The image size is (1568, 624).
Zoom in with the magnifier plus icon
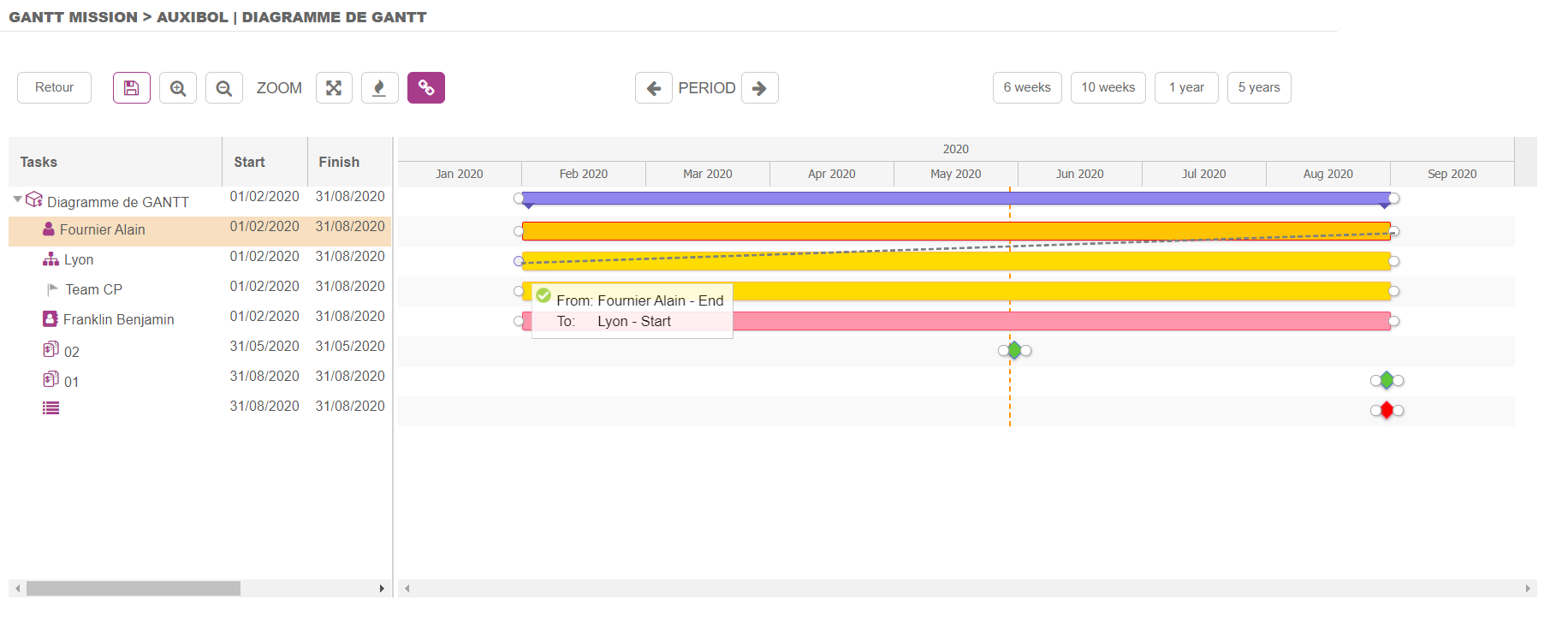178,88
